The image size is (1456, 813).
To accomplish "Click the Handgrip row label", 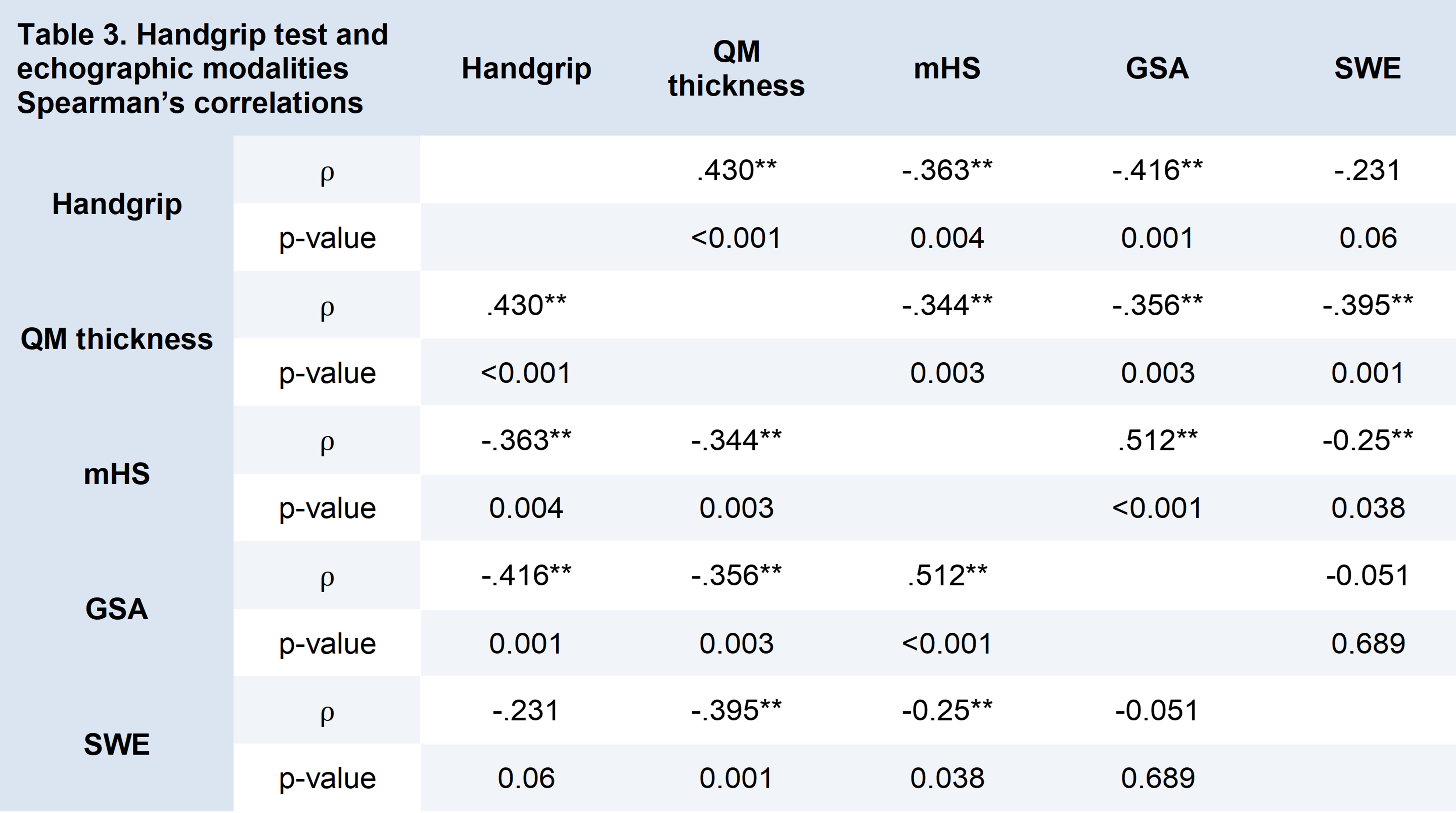I will (x=117, y=203).
